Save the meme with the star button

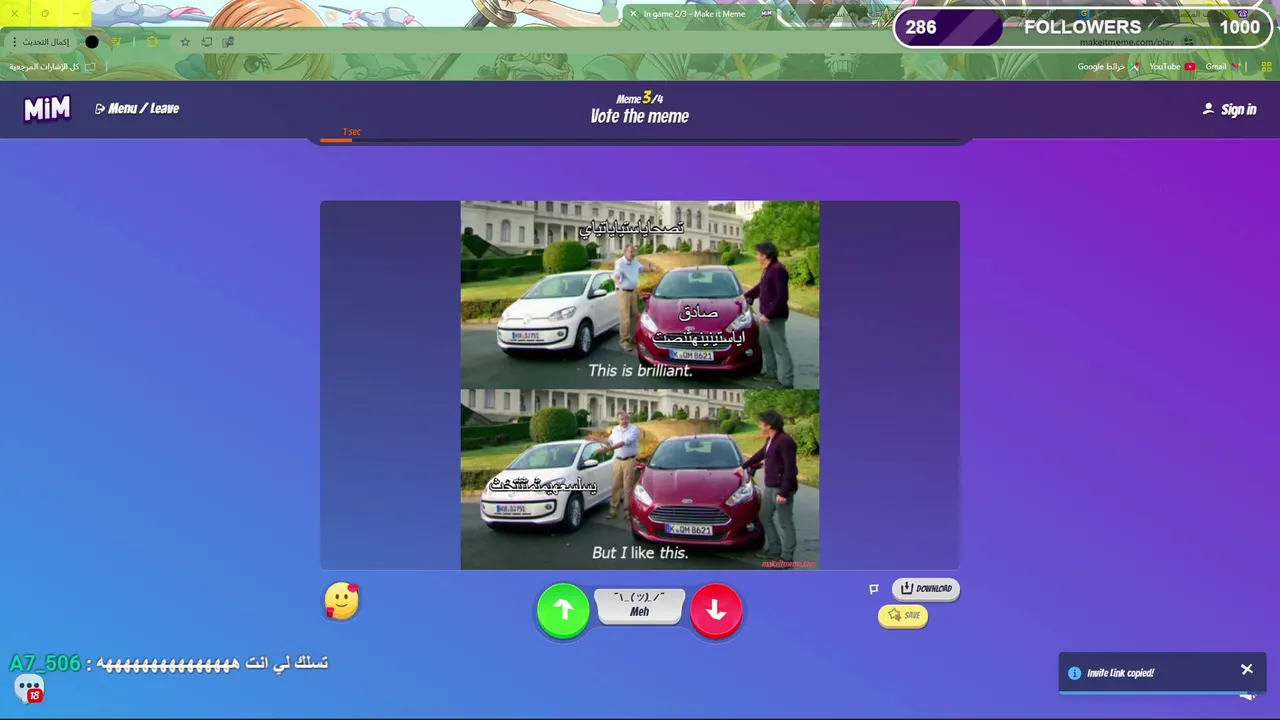[x=903, y=616]
